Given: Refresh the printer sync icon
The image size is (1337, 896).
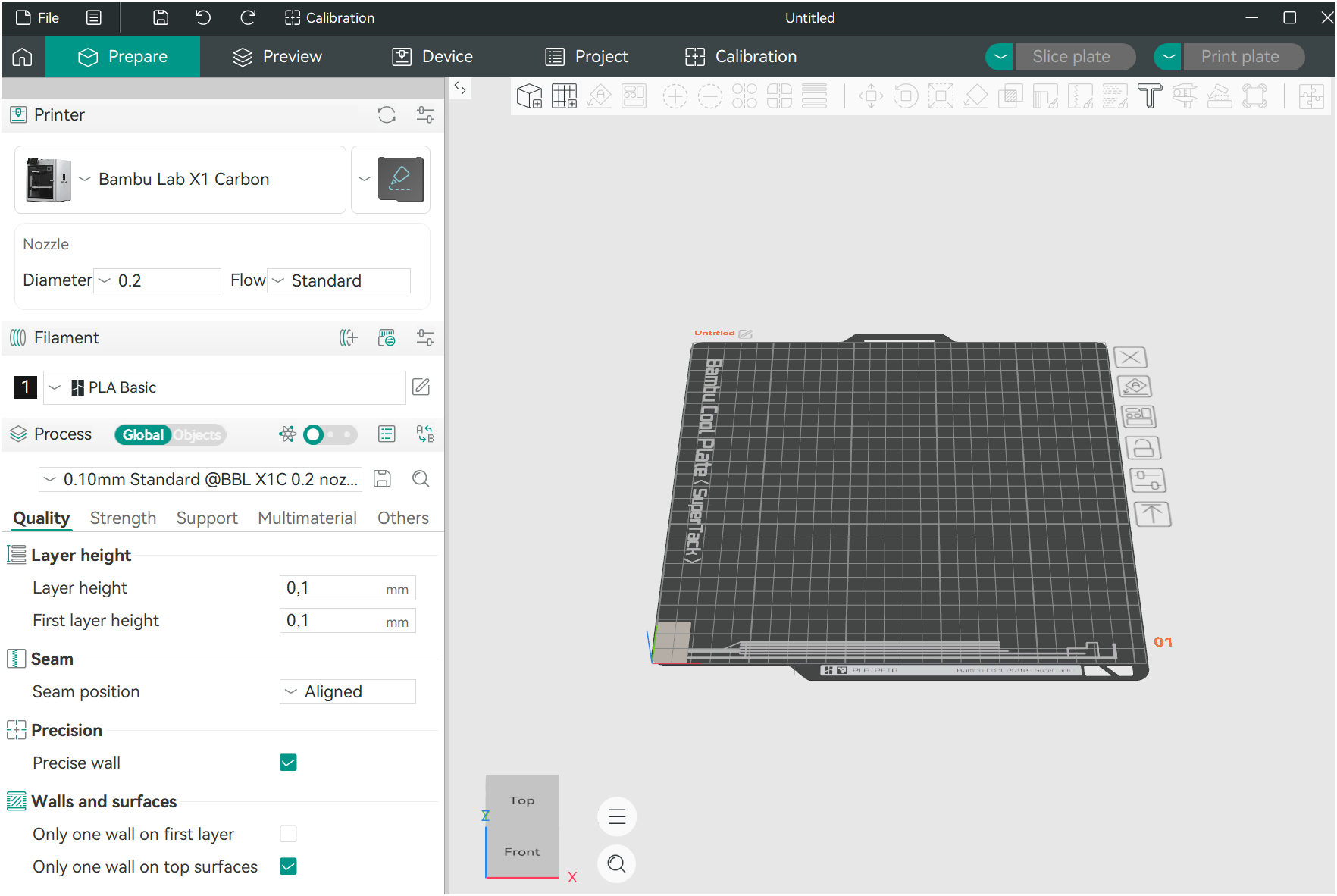Looking at the screenshot, I should tap(387, 114).
